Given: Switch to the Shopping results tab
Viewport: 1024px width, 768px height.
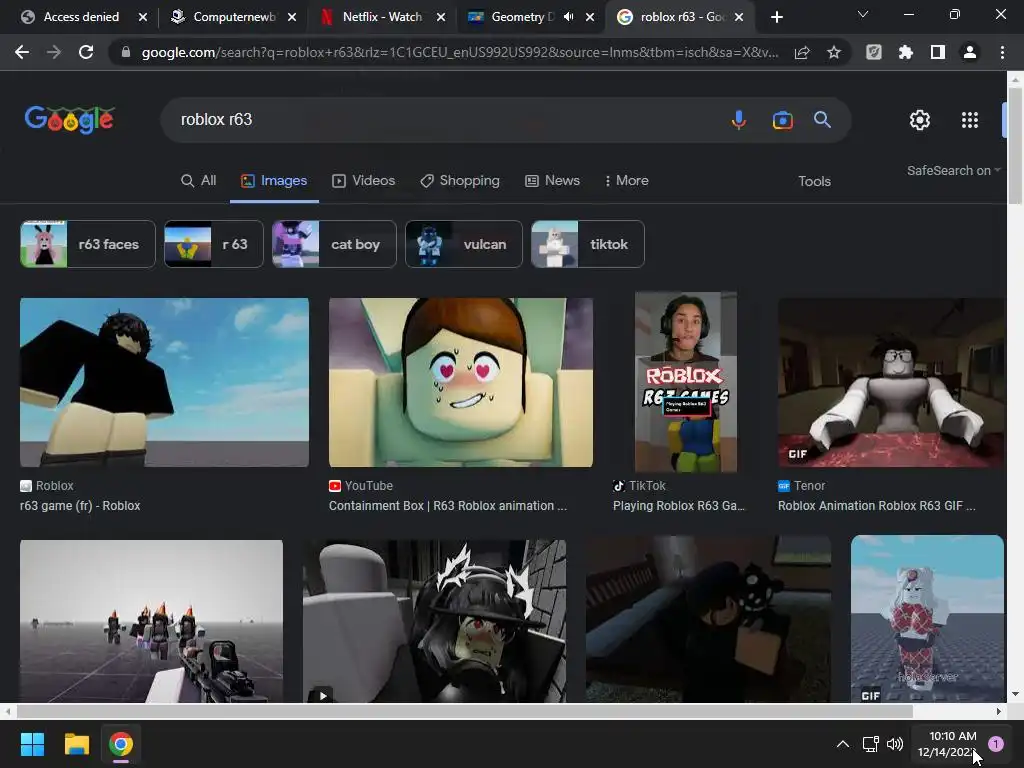Looking at the screenshot, I should coord(460,180).
